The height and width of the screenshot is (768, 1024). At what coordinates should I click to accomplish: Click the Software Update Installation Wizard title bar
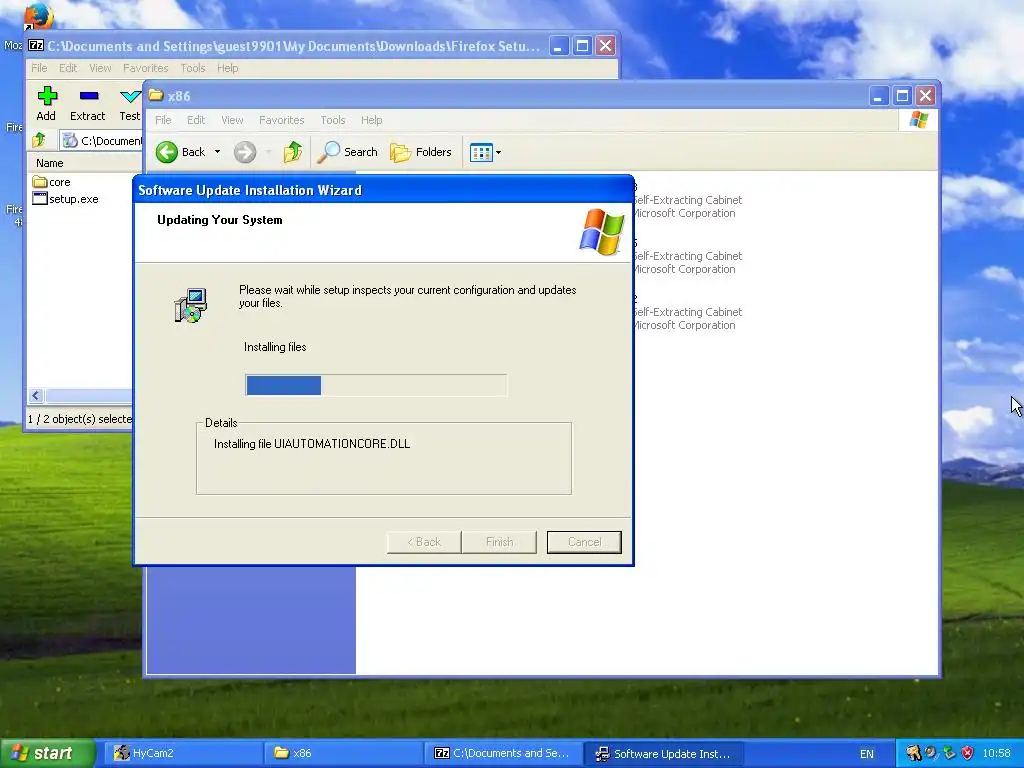coord(383,190)
